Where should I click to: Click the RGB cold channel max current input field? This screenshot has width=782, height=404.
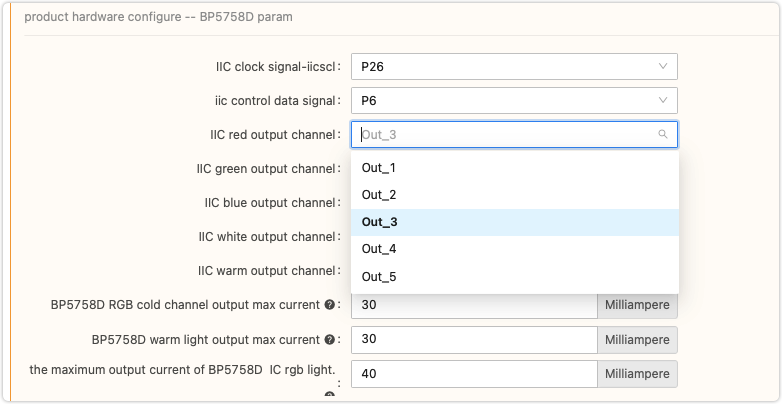[x=474, y=305]
